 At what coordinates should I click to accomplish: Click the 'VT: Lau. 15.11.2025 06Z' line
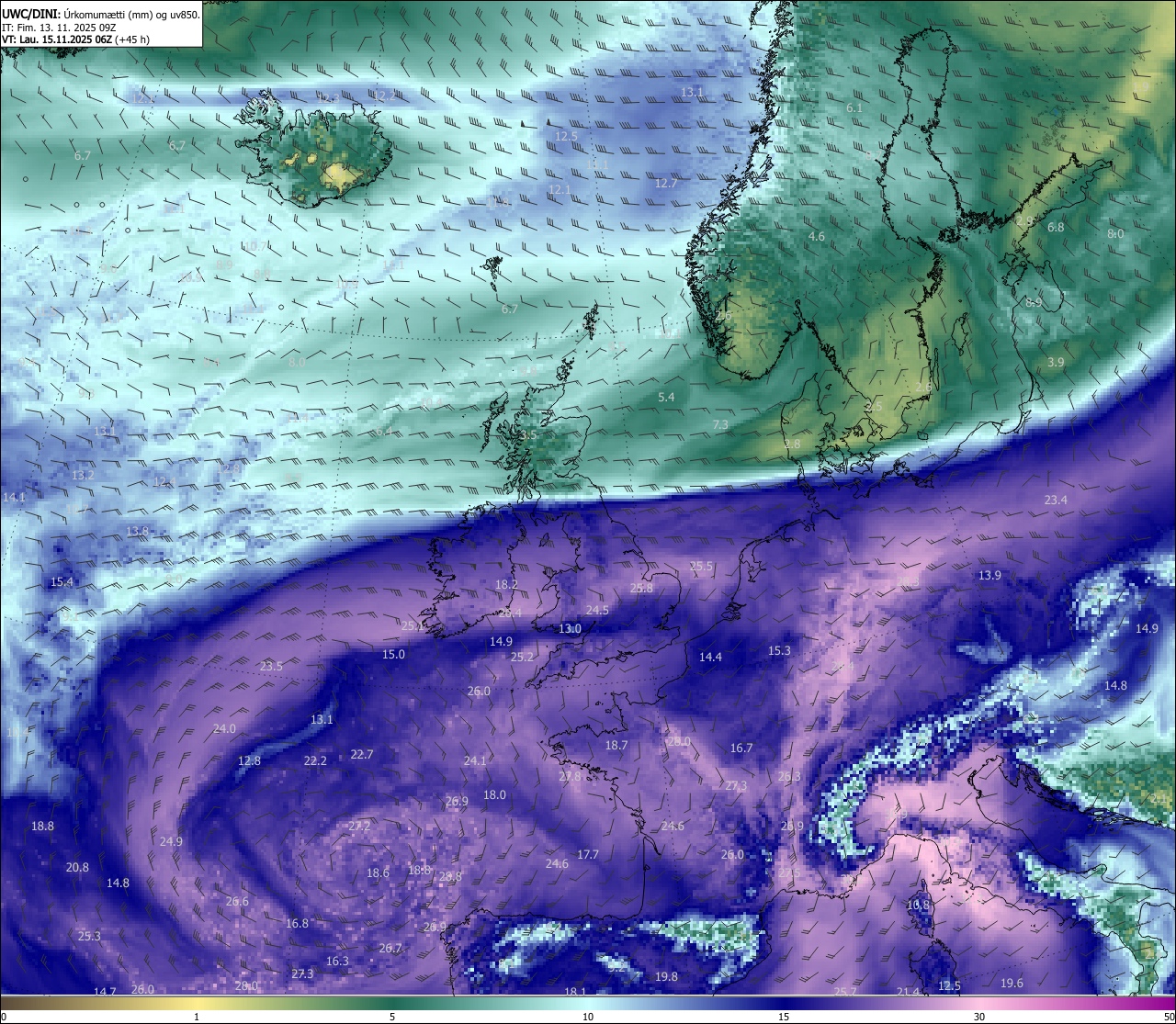click(x=57, y=39)
